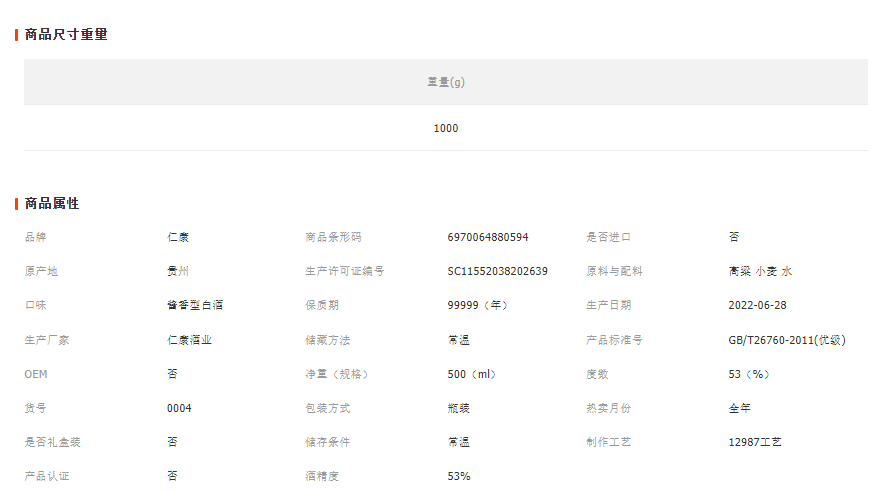Viewport: 888px width, 491px height.
Task: Select the 重量(g) table header cell
Action: pos(446,82)
